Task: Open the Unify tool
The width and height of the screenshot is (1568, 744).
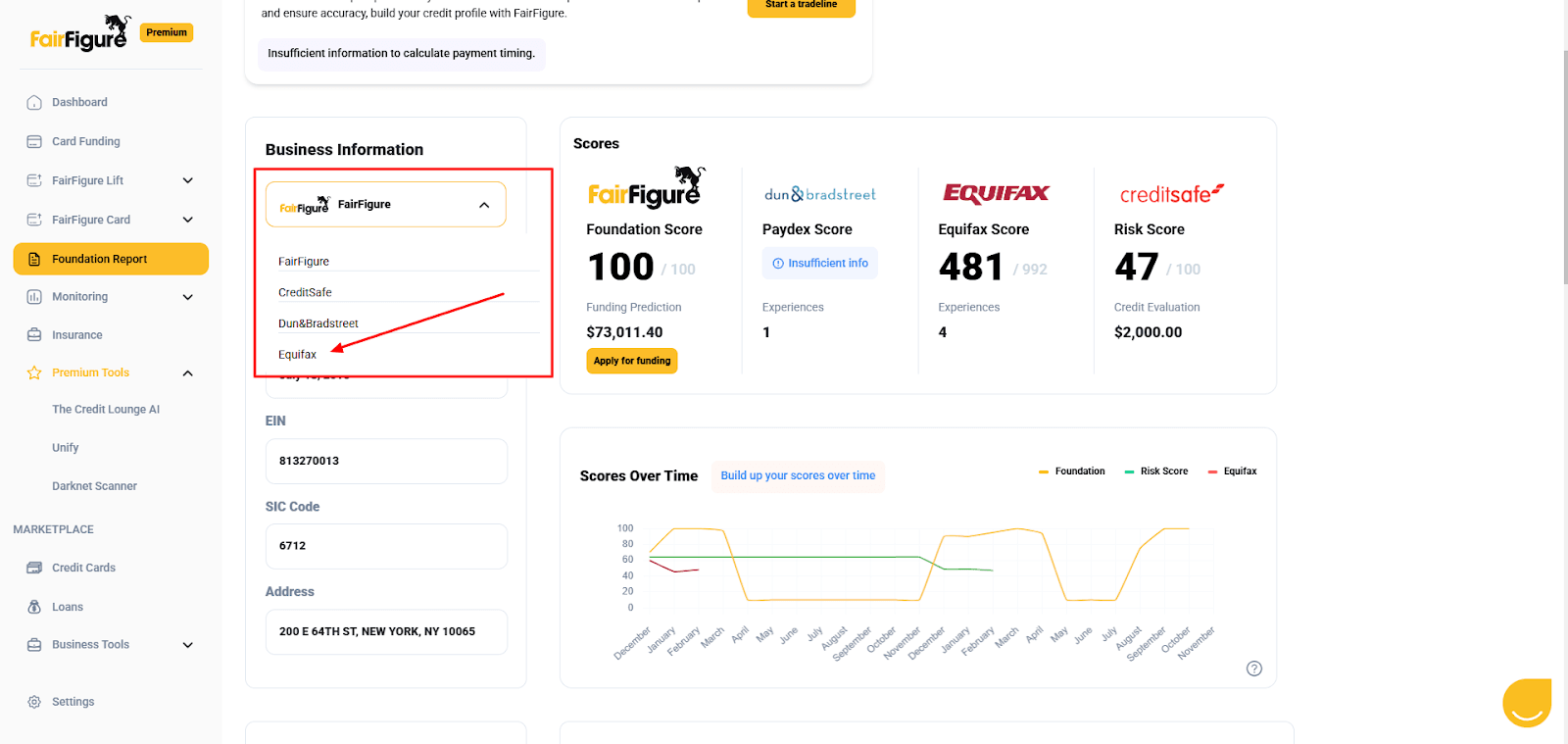Action: tap(66, 448)
